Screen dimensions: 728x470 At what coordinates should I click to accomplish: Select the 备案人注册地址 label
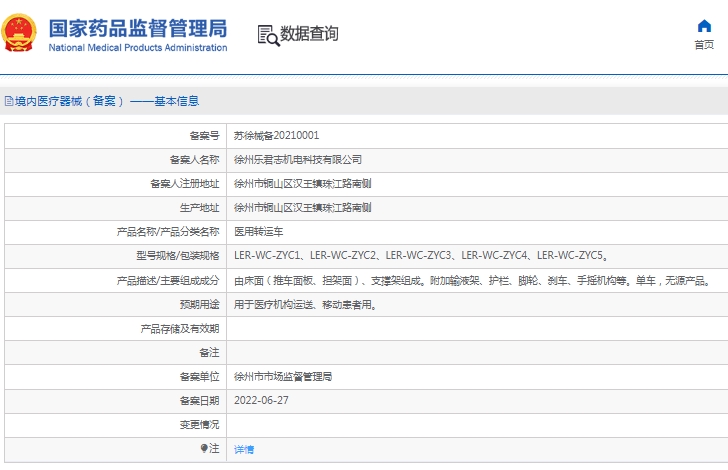point(184,184)
